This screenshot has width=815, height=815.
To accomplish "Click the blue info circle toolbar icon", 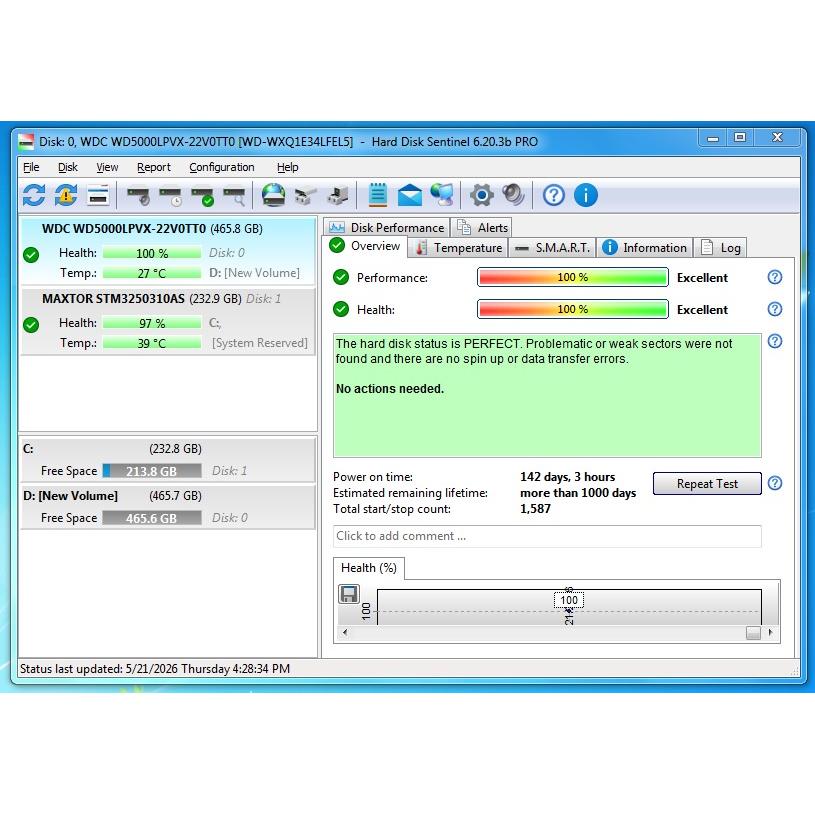I will (586, 195).
